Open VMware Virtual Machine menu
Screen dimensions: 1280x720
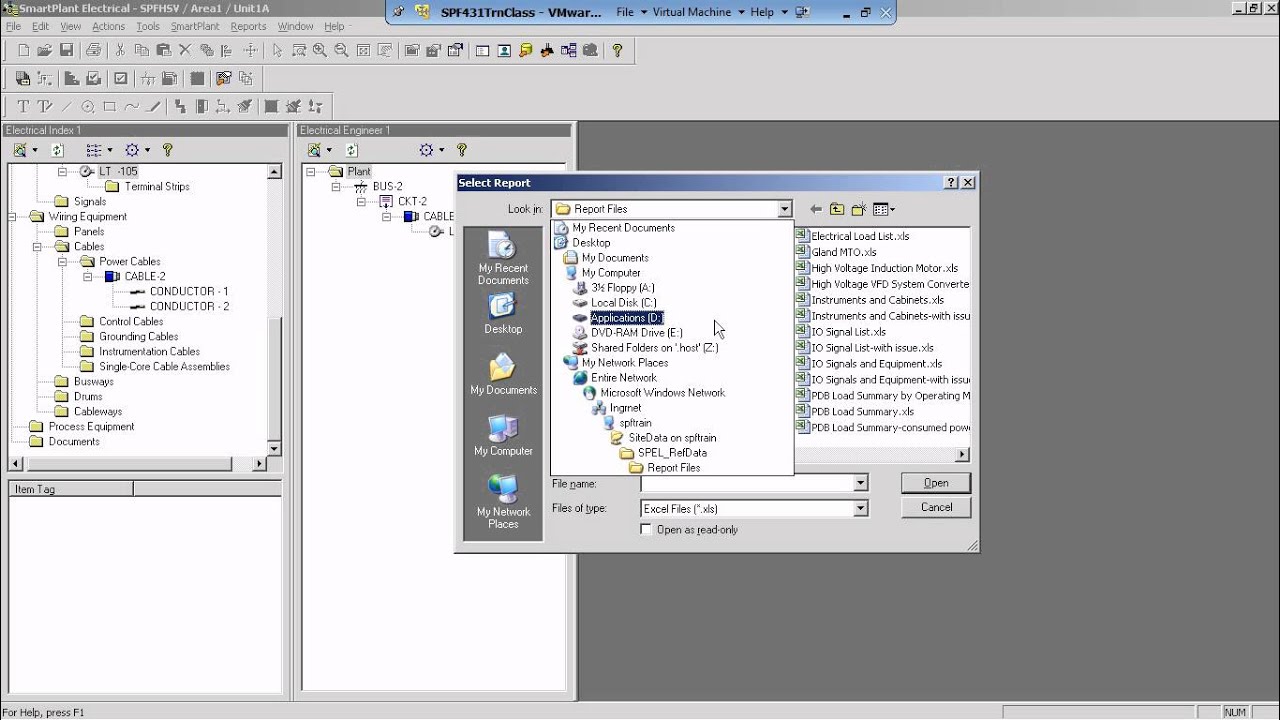[x=693, y=12]
